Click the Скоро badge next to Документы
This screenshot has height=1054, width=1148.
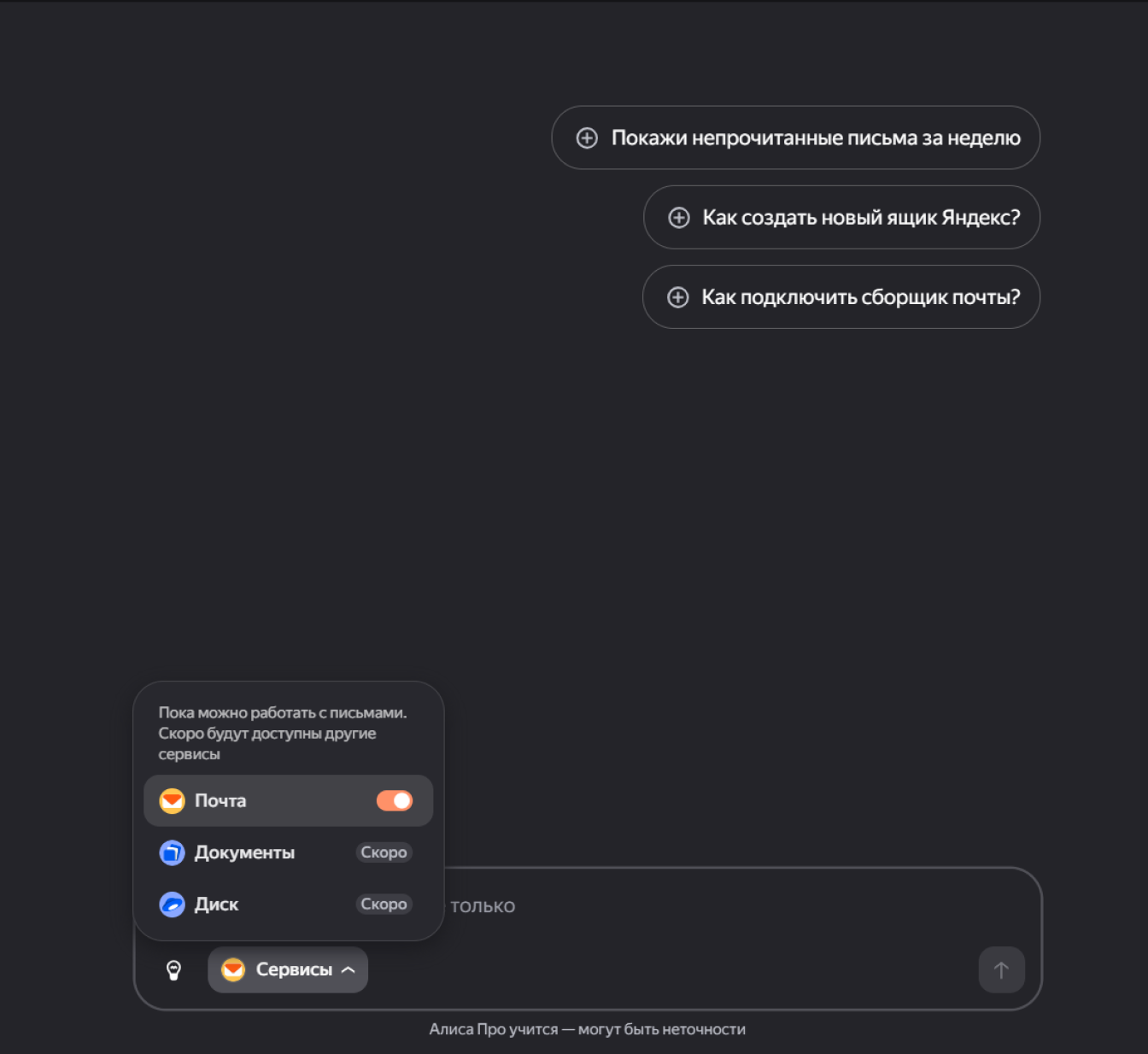click(384, 852)
